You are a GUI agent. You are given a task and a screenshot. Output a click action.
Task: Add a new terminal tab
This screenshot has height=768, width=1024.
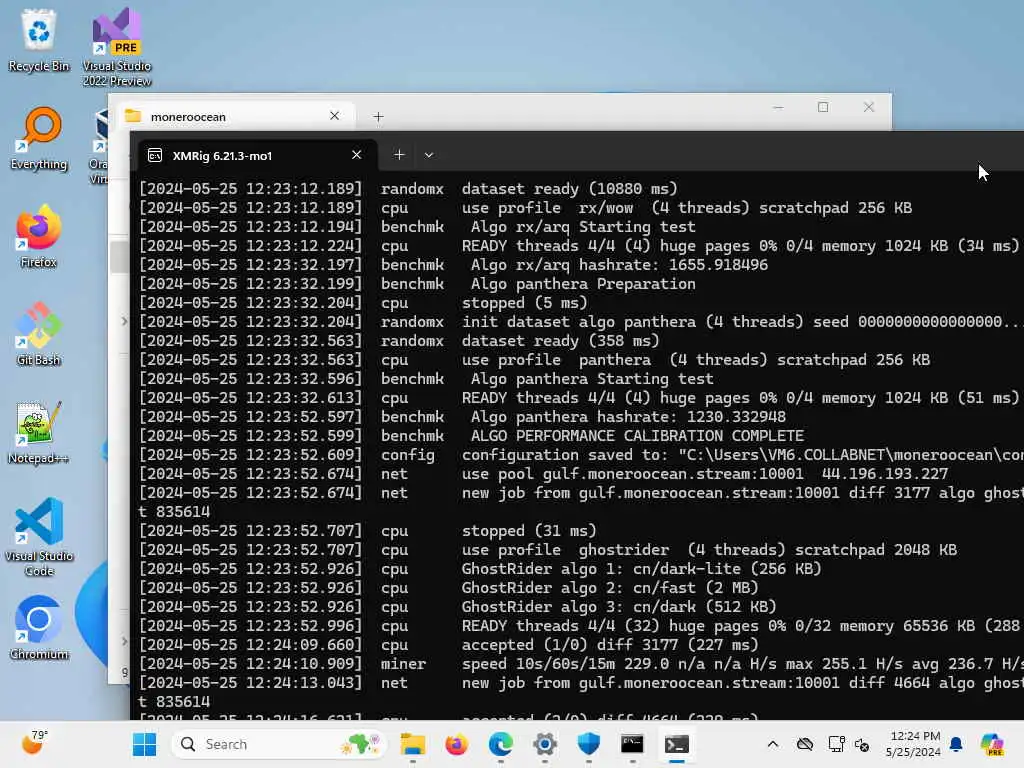(400, 155)
